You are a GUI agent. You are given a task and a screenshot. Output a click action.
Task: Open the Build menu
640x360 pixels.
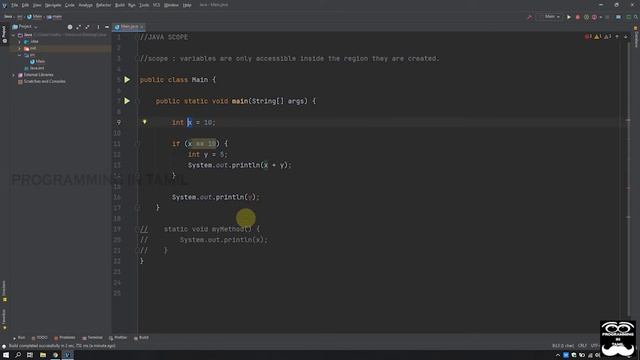[120, 5]
